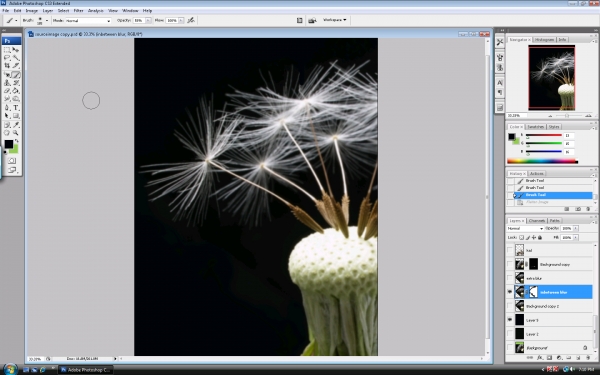Image resolution: width=600 pixels, height=375 pixels.
Task: Show the Background copy layer
Action: 509,264
